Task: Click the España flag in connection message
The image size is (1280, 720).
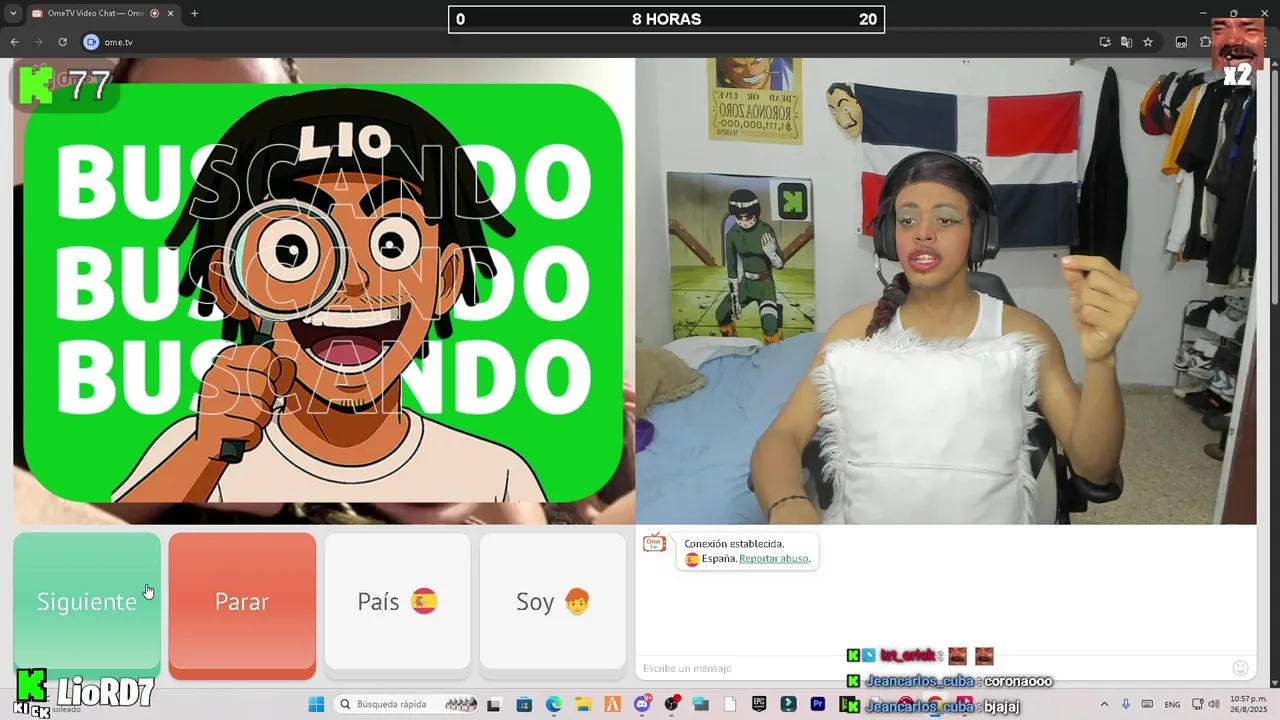Action: click(x=692, y=559)
